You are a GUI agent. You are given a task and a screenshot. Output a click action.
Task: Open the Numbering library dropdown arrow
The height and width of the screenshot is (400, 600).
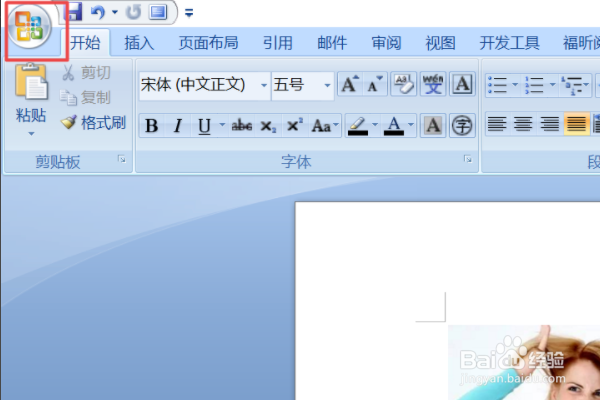(553, 85)
